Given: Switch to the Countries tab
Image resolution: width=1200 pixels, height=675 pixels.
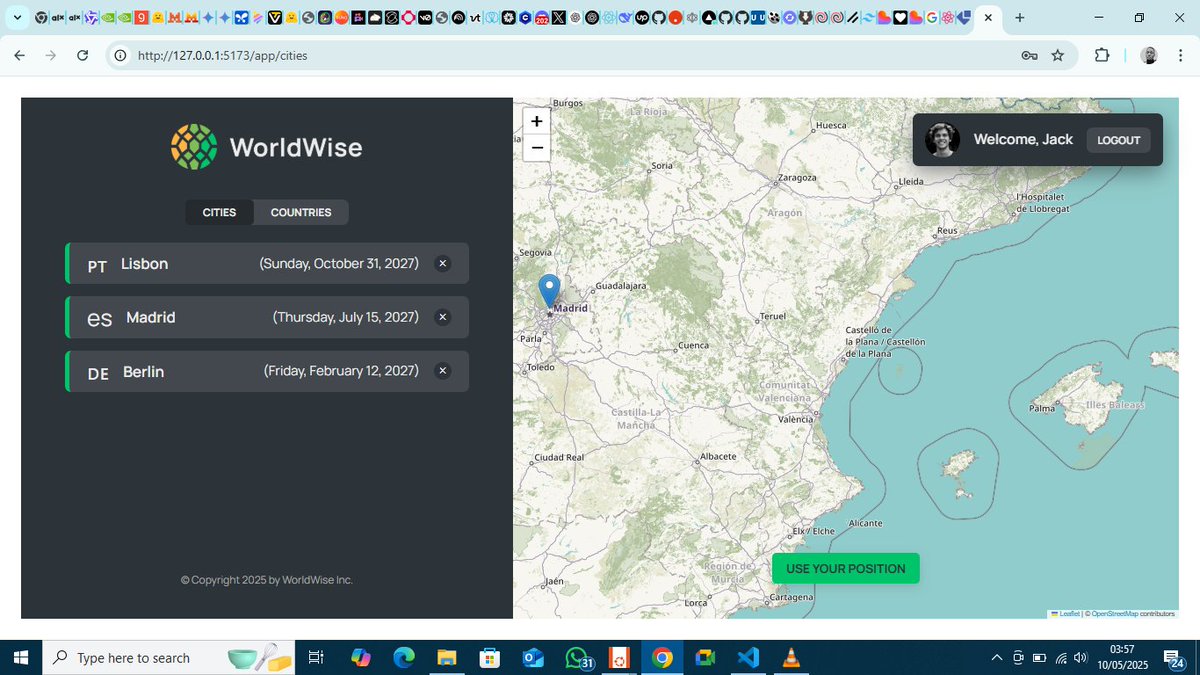Looking at the screenshot, I should pos(301,212).
